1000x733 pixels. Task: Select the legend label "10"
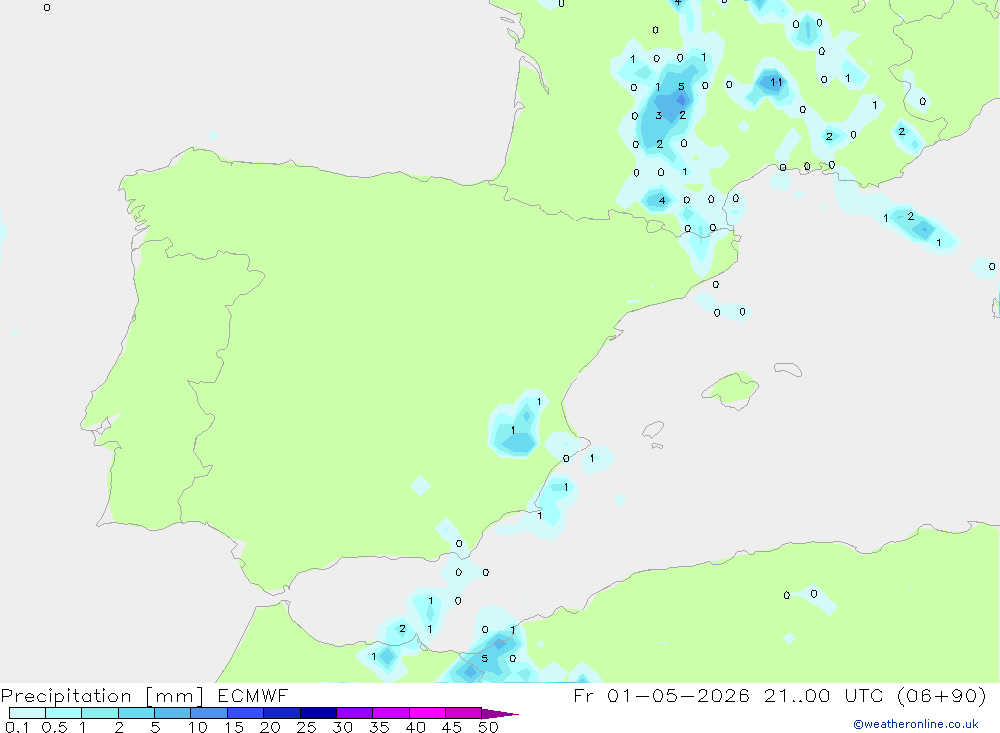[198, 727]
